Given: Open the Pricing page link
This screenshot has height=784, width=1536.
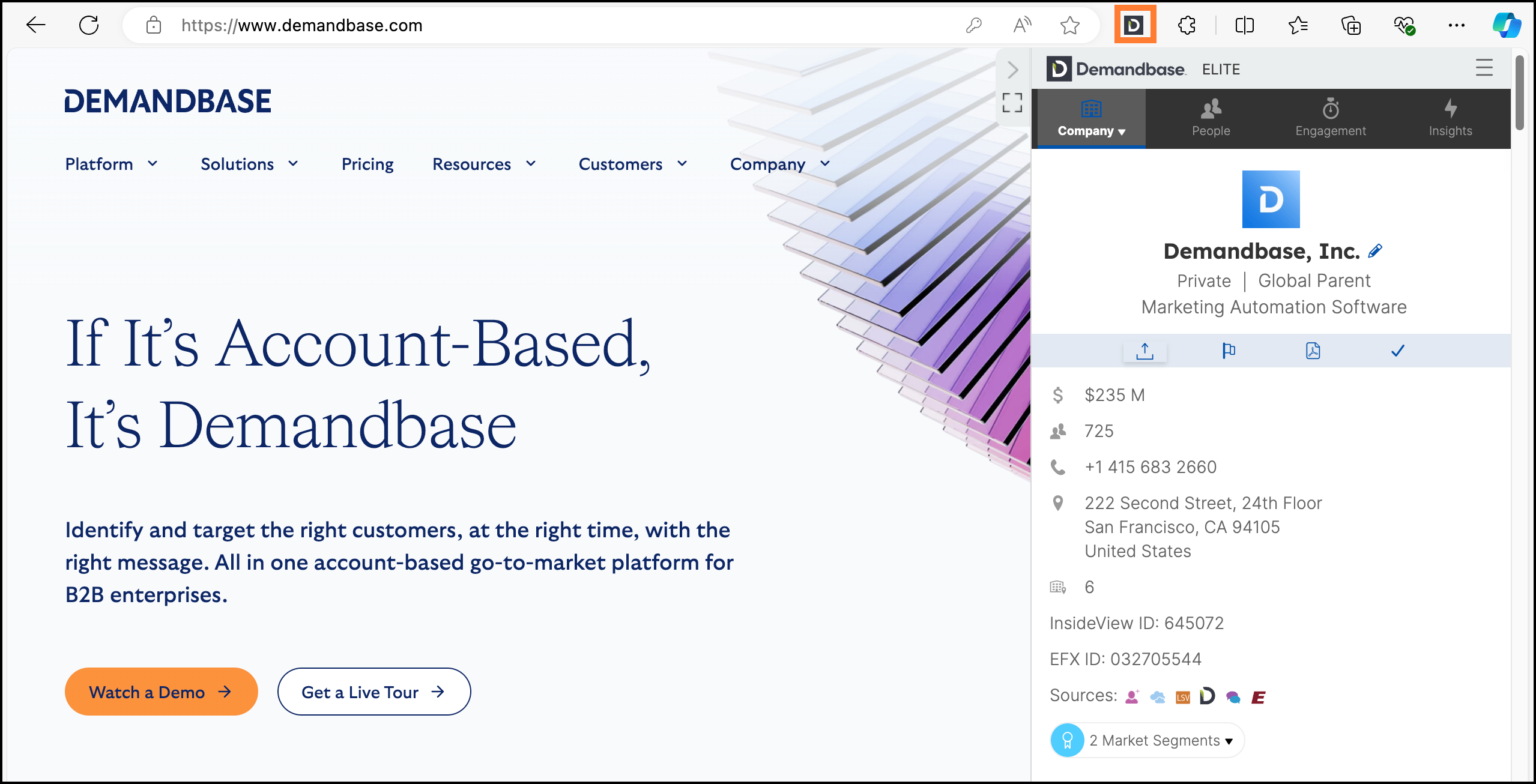Looking at the screenshot, I should [x=367, y=164].
